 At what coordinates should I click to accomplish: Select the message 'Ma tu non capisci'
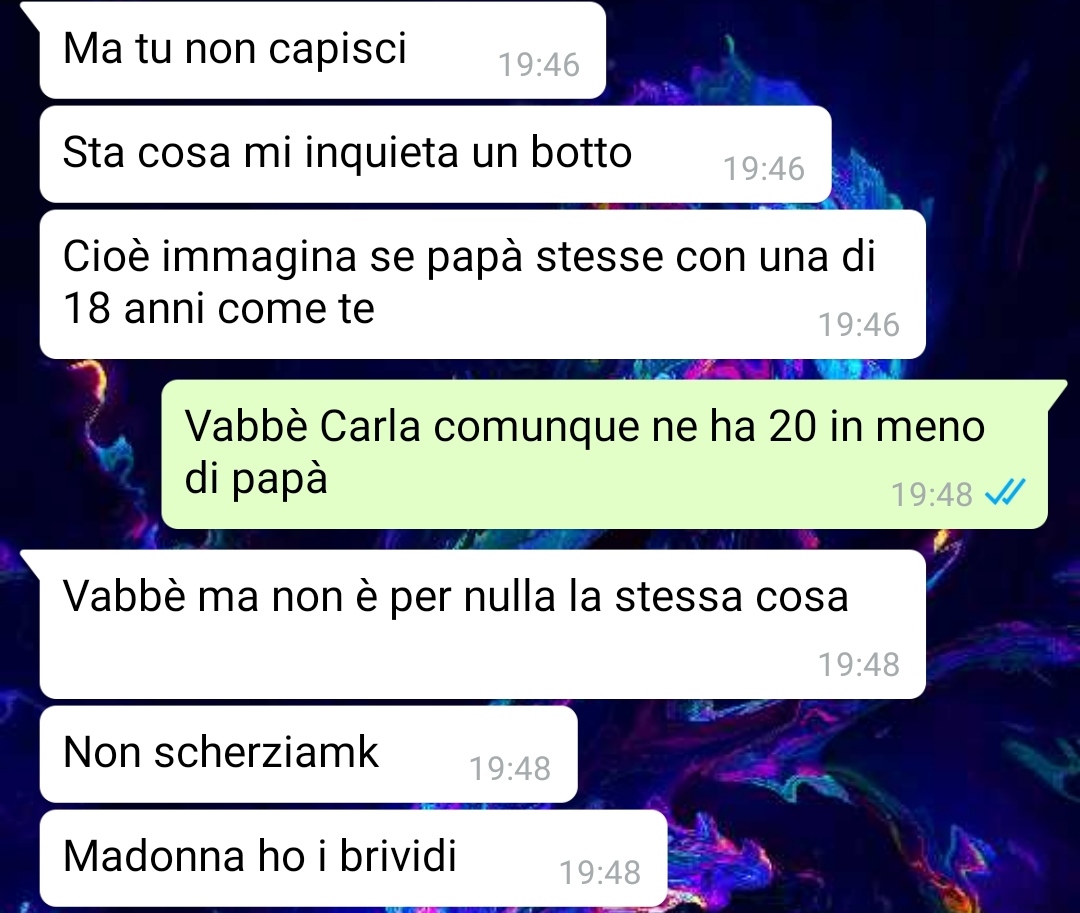point(322,50)
